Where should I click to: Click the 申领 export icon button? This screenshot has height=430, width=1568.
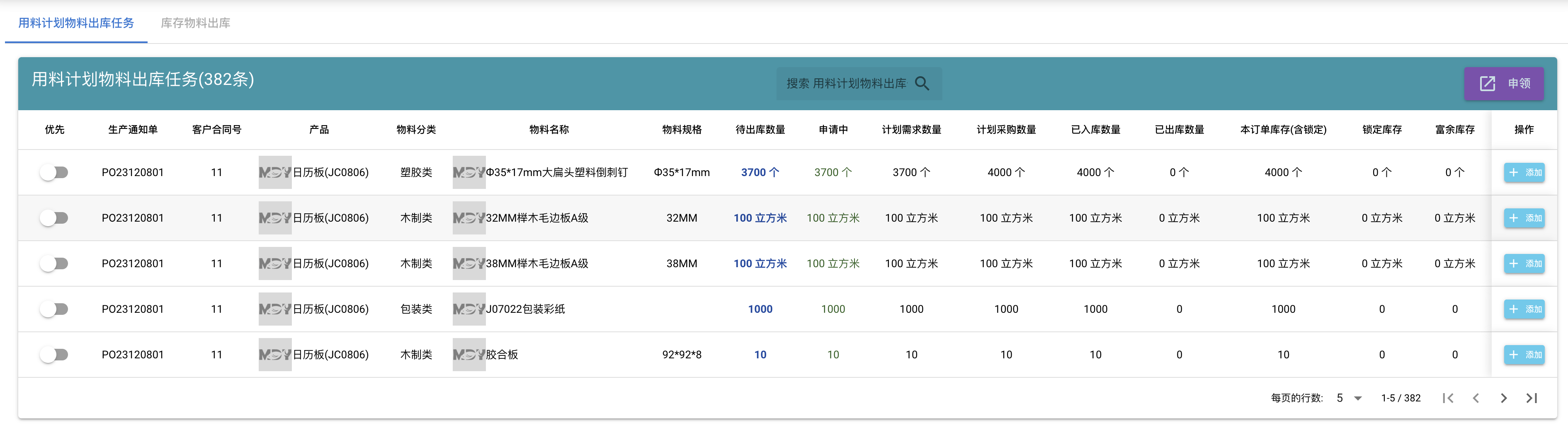[x=1503, y=83]
